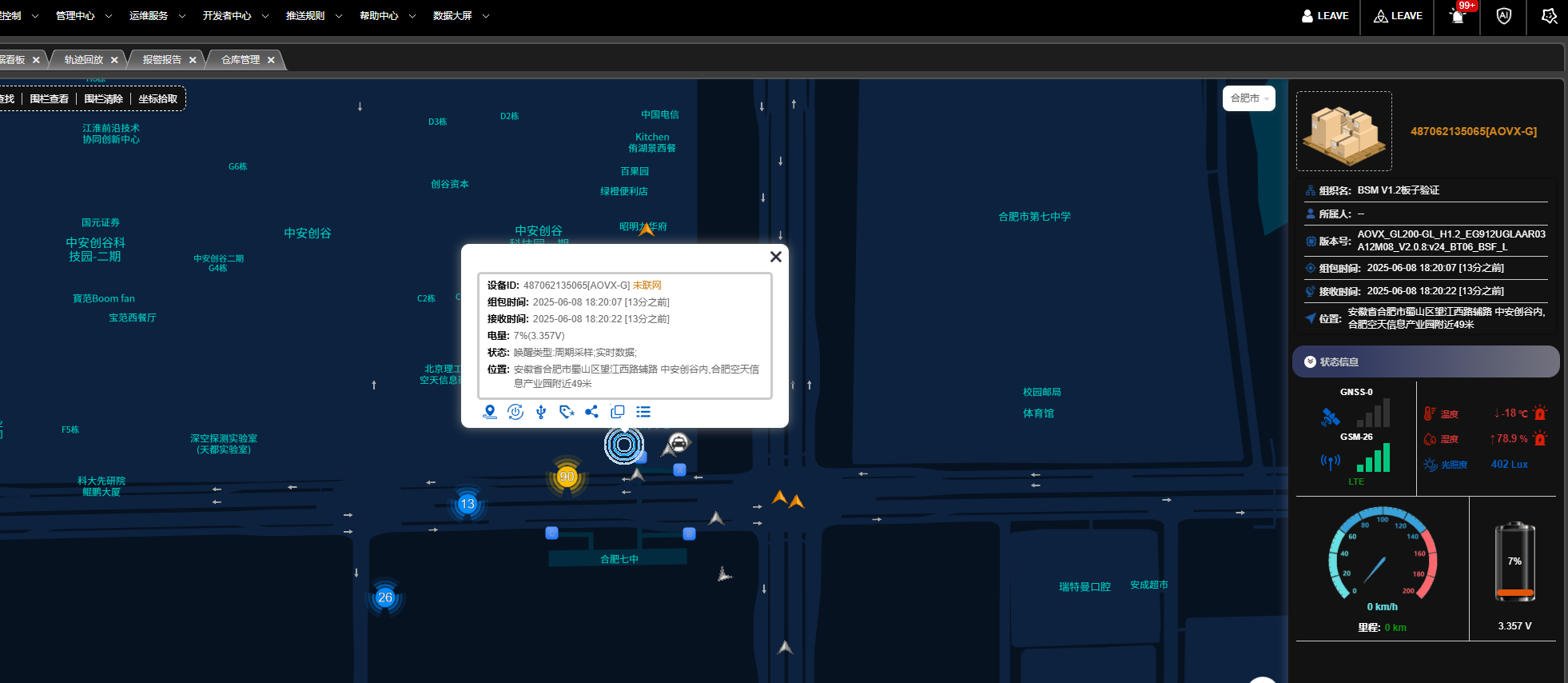The image size is (1568, 683).
Task: Click the temperature alarm icon
Action: [x=1540, y=413]
